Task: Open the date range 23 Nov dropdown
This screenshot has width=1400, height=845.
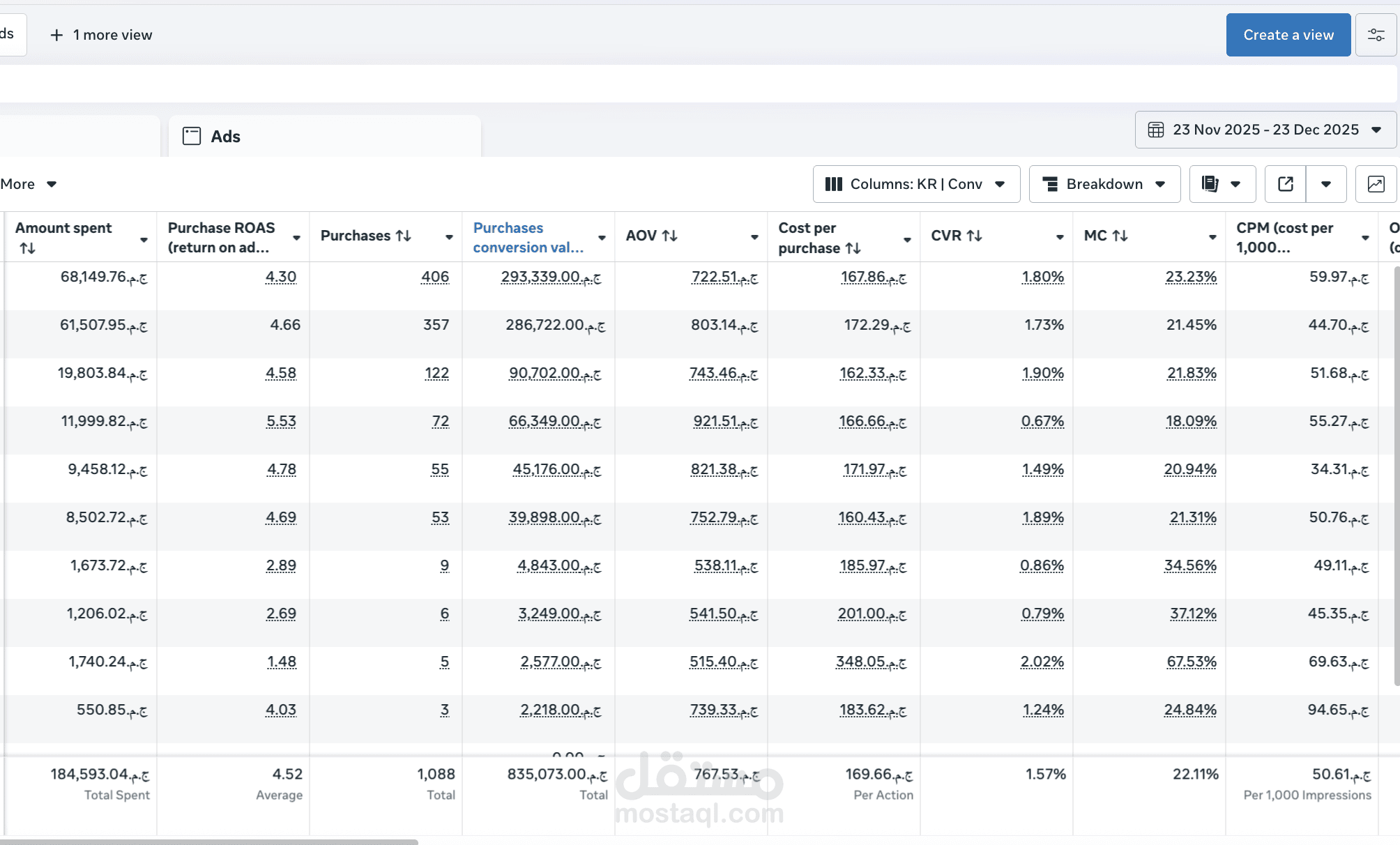Action: (1265, 130)
